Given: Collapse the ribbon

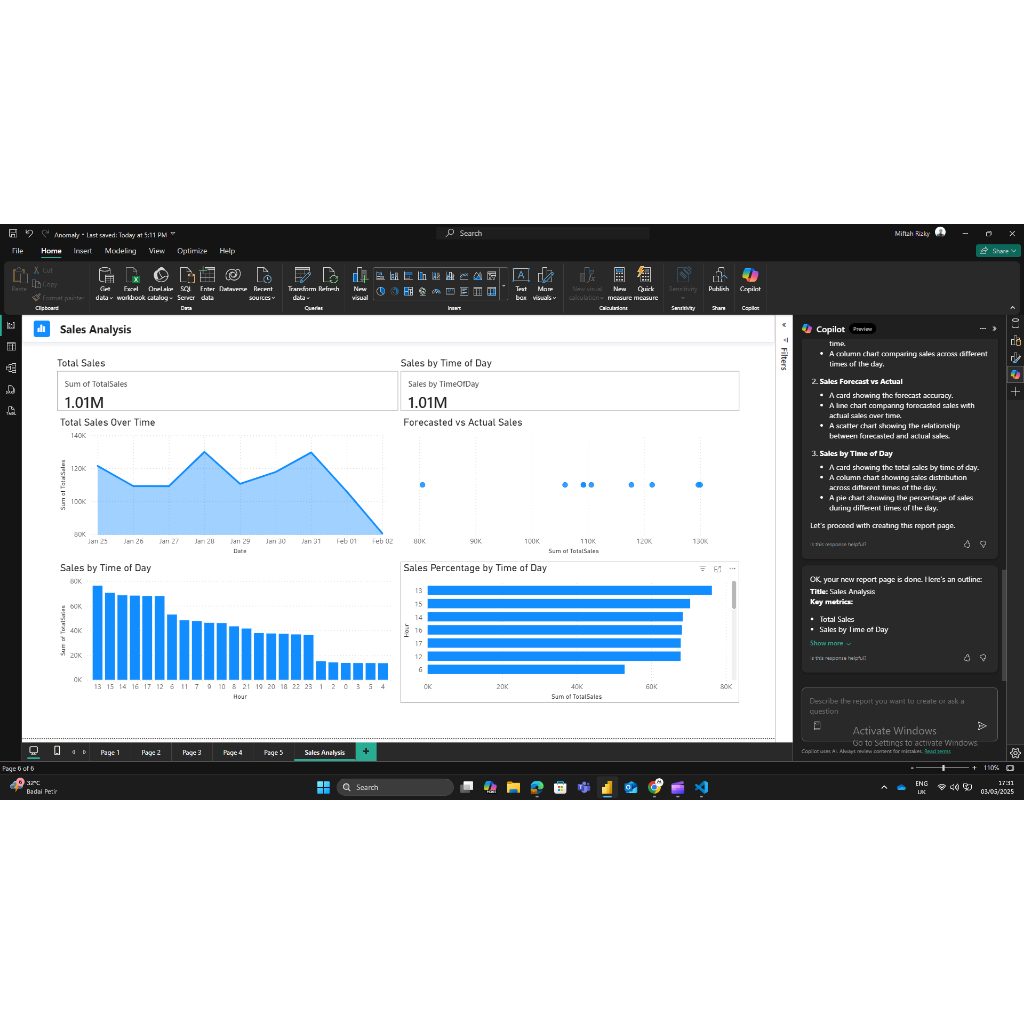Looking at the screenshot, I should coord(1012,308).
